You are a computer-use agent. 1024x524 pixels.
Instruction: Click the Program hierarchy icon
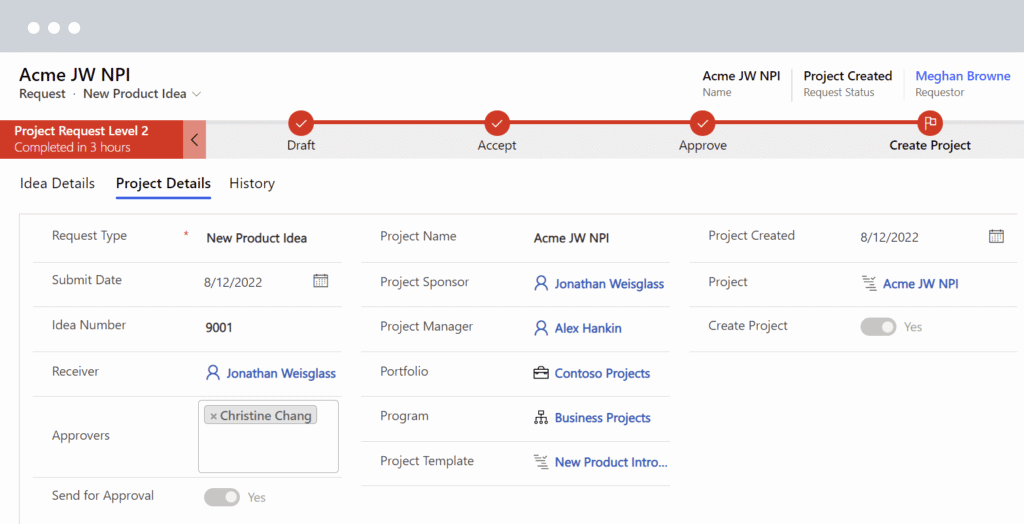tap(541, 418)
